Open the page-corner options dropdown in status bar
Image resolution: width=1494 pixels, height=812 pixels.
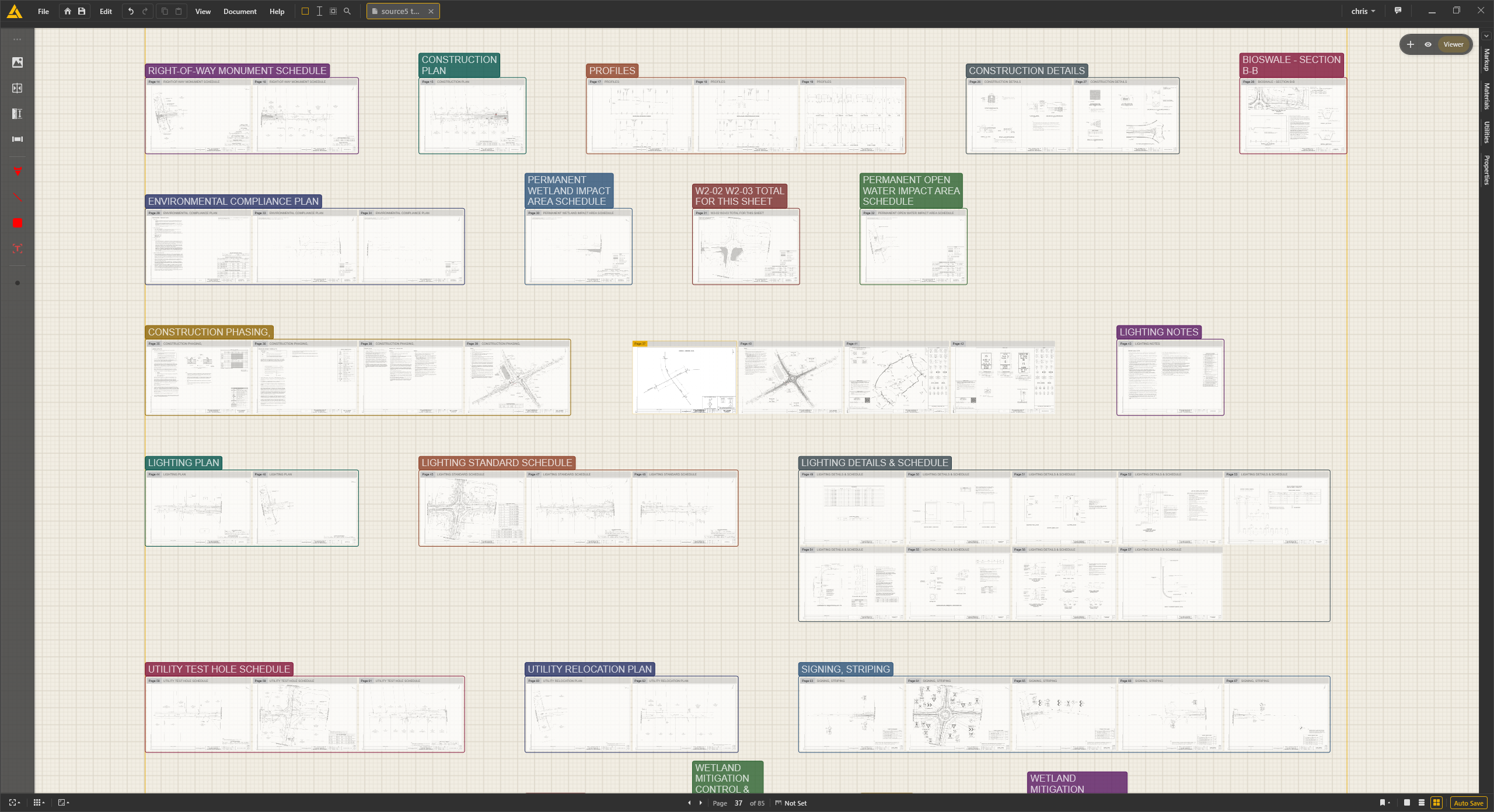coord(64,803)
